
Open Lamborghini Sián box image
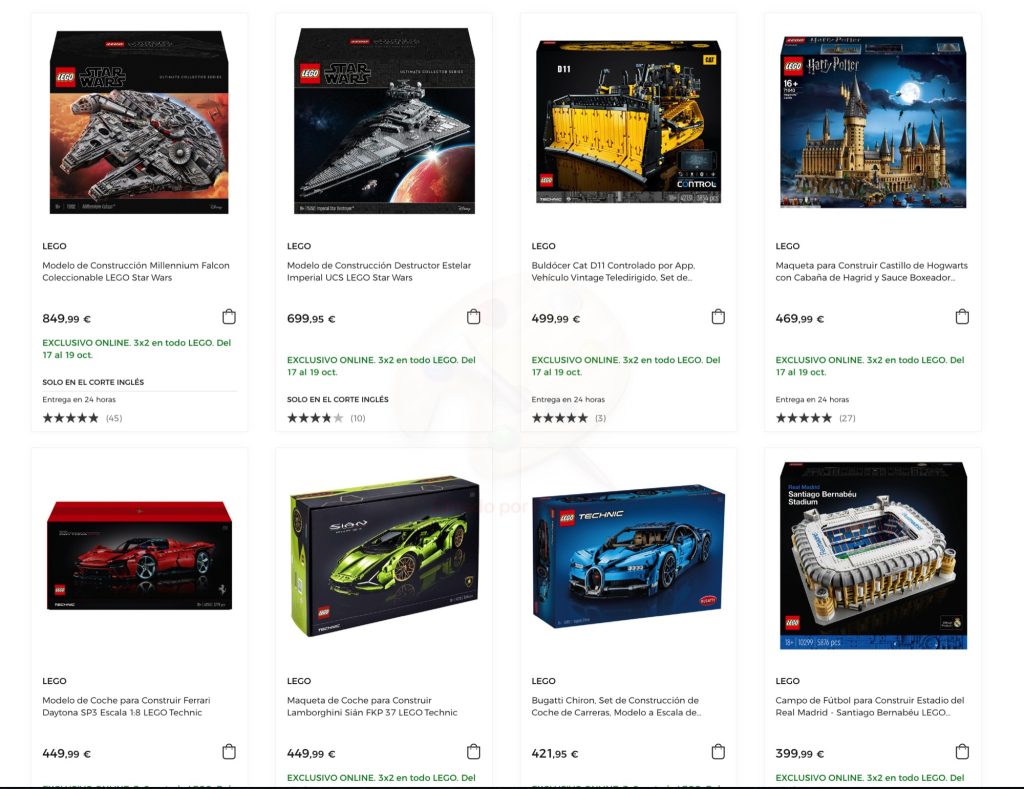(x=384, y=556)
